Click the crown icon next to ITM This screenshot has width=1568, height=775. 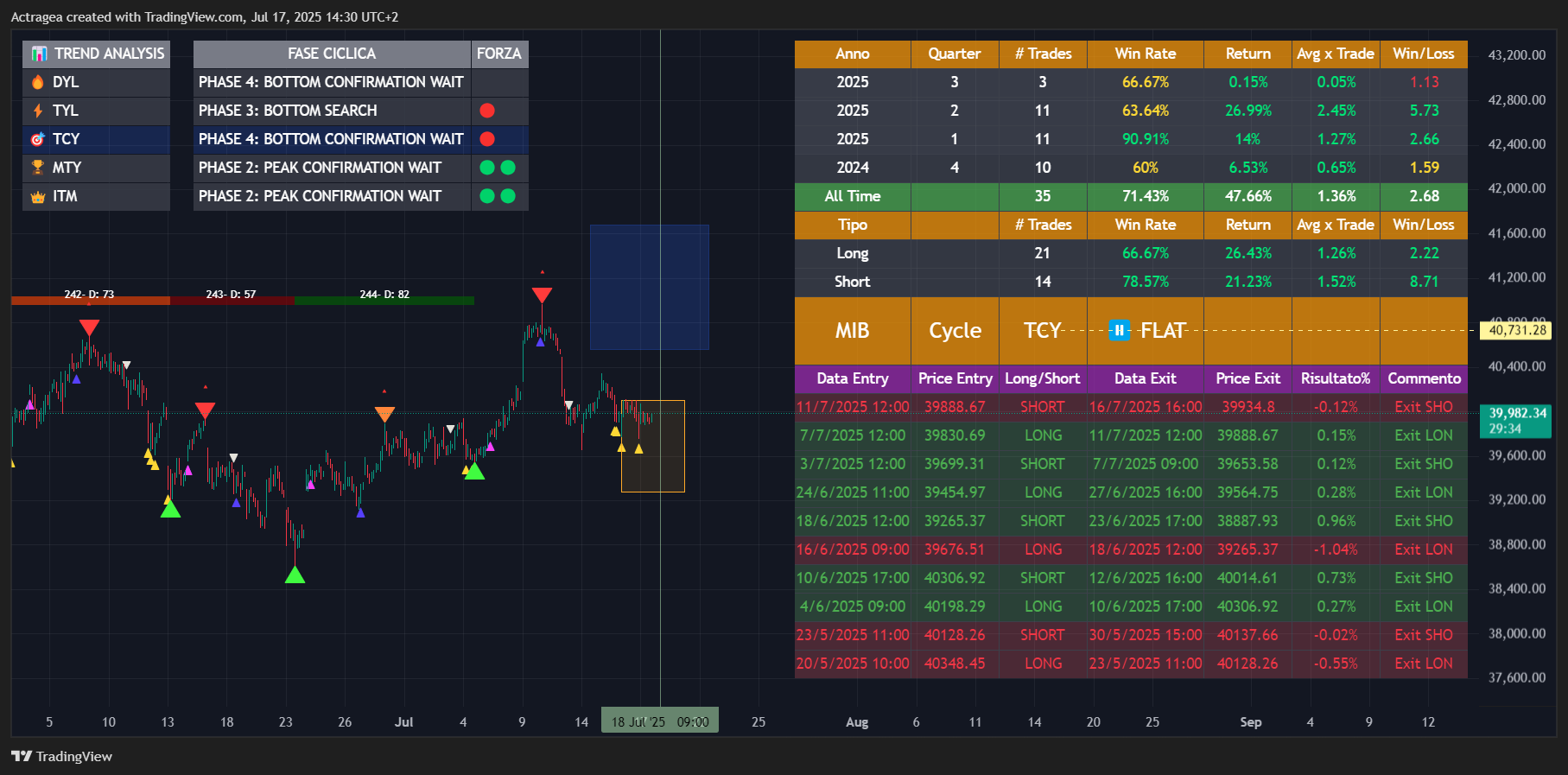click(x=38, y=197)
